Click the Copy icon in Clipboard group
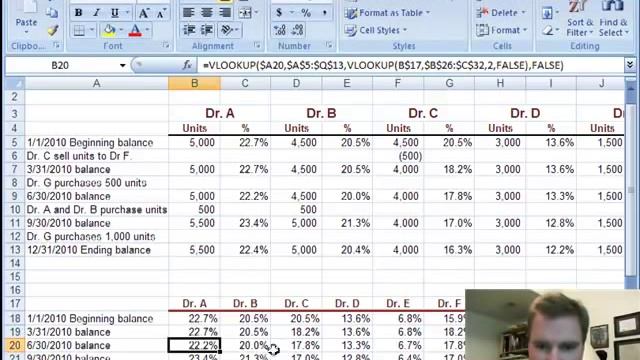The image size is (640, 360). point(52,13)
